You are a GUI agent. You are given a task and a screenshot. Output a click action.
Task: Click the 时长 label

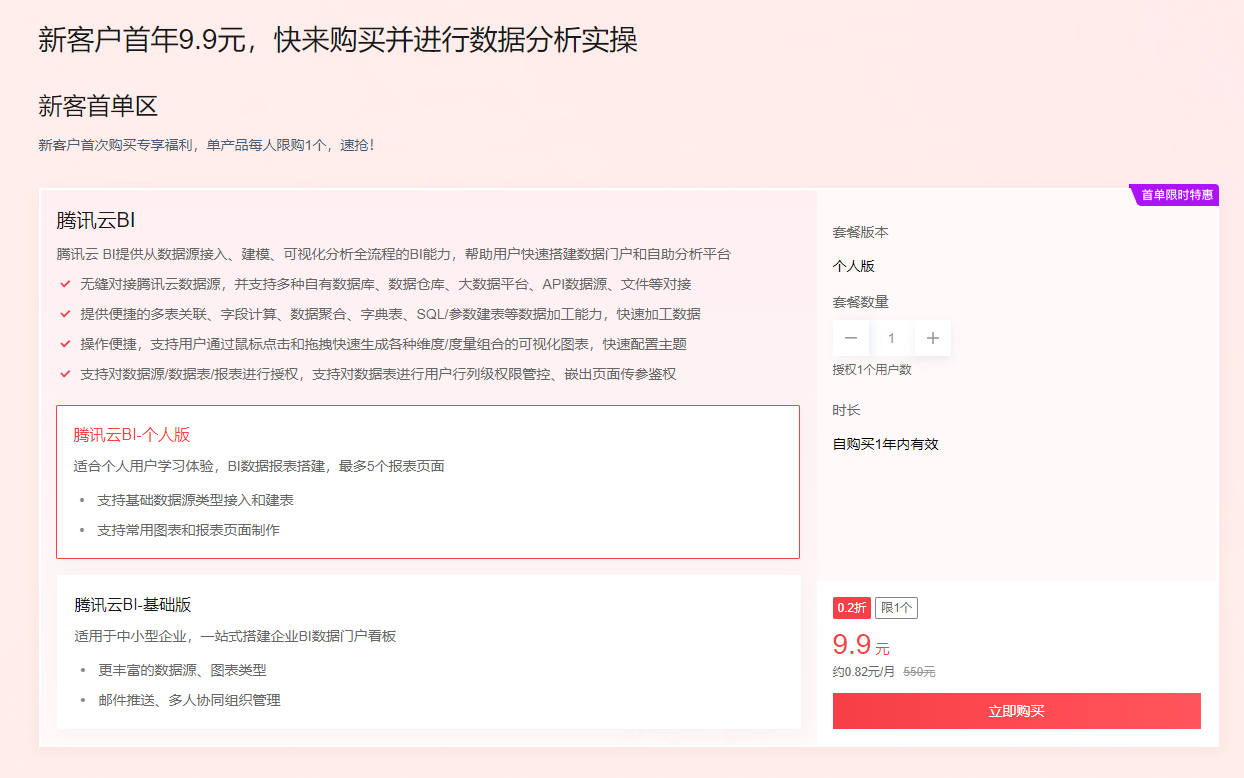click(x=846, y=410)
